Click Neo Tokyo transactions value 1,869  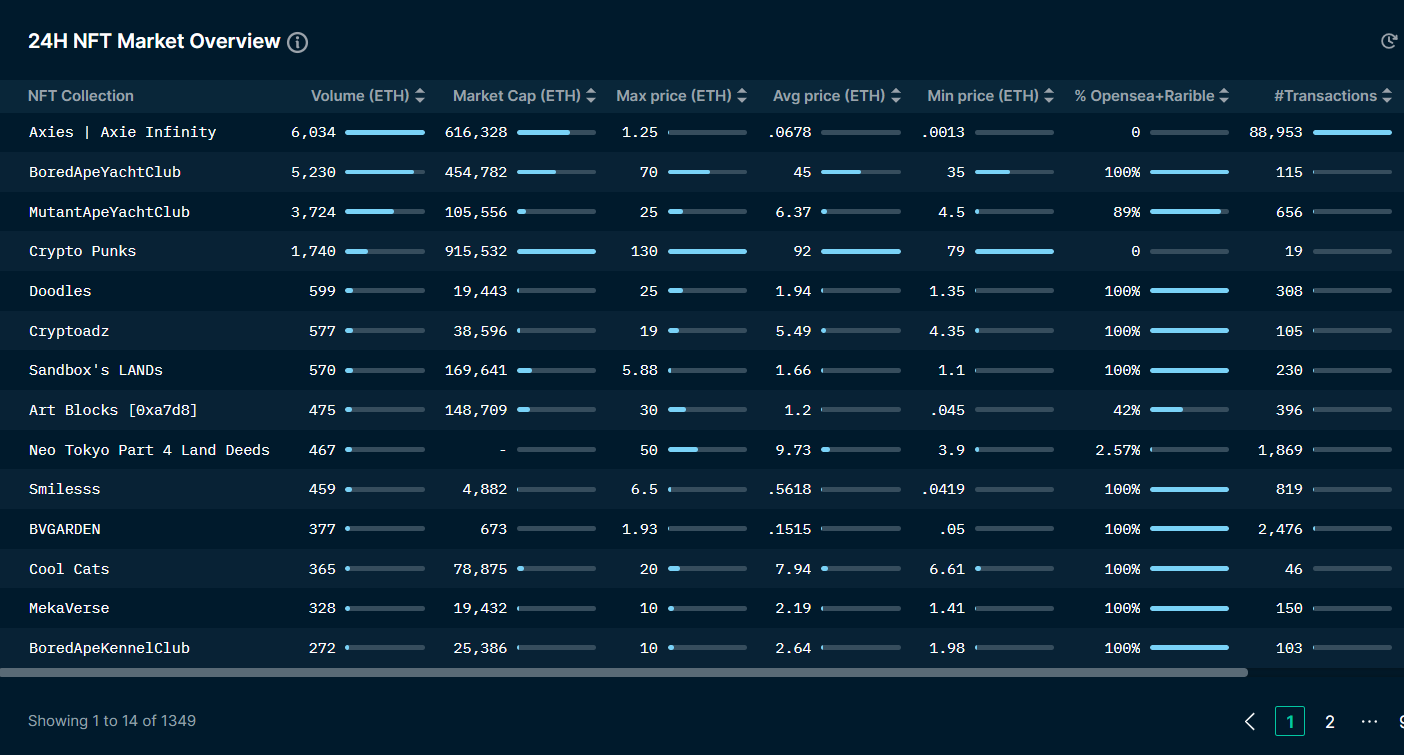(1281, 450)
